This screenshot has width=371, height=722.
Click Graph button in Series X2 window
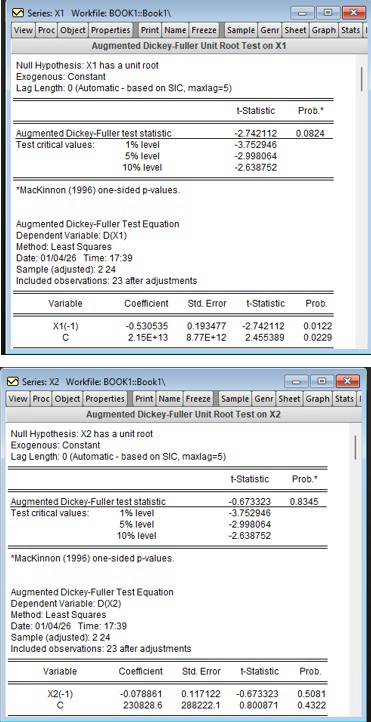point(318,399)
